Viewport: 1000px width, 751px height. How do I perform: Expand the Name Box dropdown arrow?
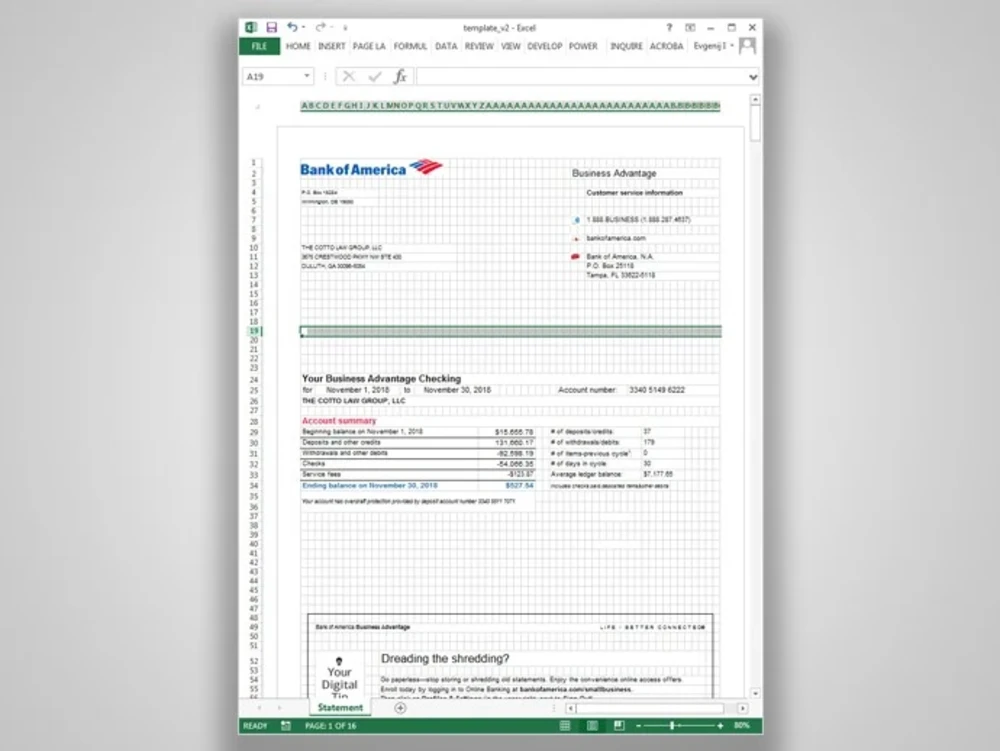click(307, 76)
